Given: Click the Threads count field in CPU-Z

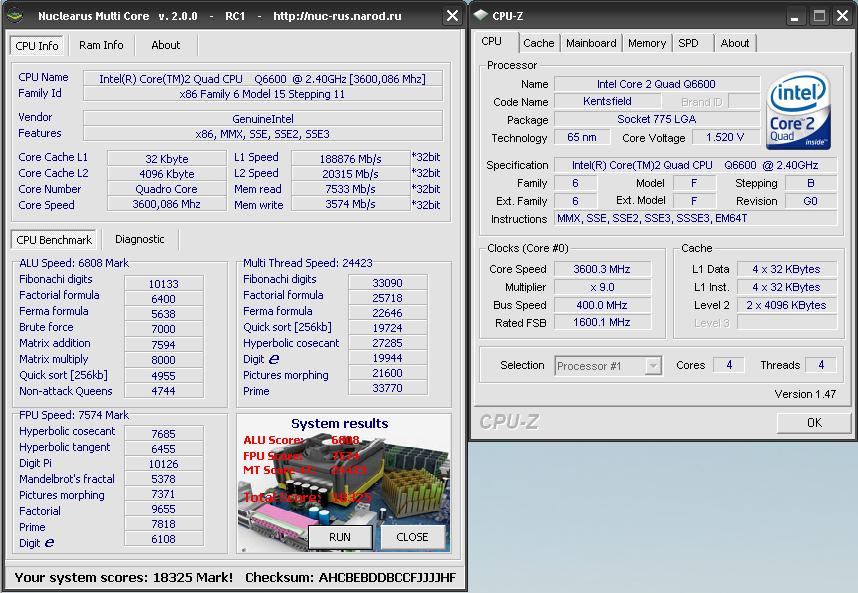Looking at the screenshot, I should 821,365.
